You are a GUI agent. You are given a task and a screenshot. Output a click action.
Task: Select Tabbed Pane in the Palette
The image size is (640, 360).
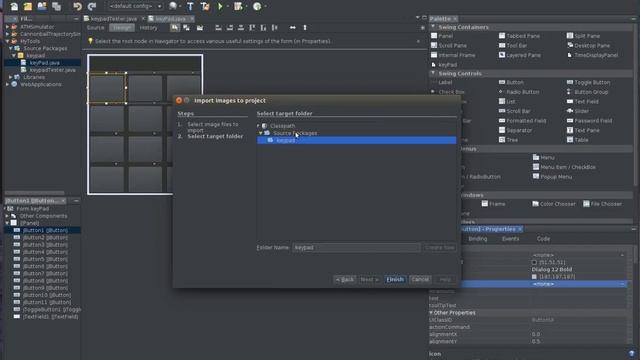(x=520, y=36)
